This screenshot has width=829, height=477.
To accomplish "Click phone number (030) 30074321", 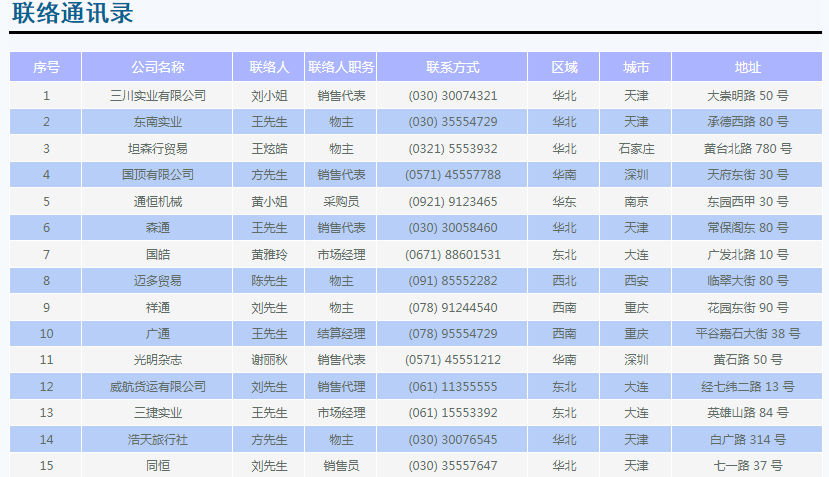I will click(452, 96).
